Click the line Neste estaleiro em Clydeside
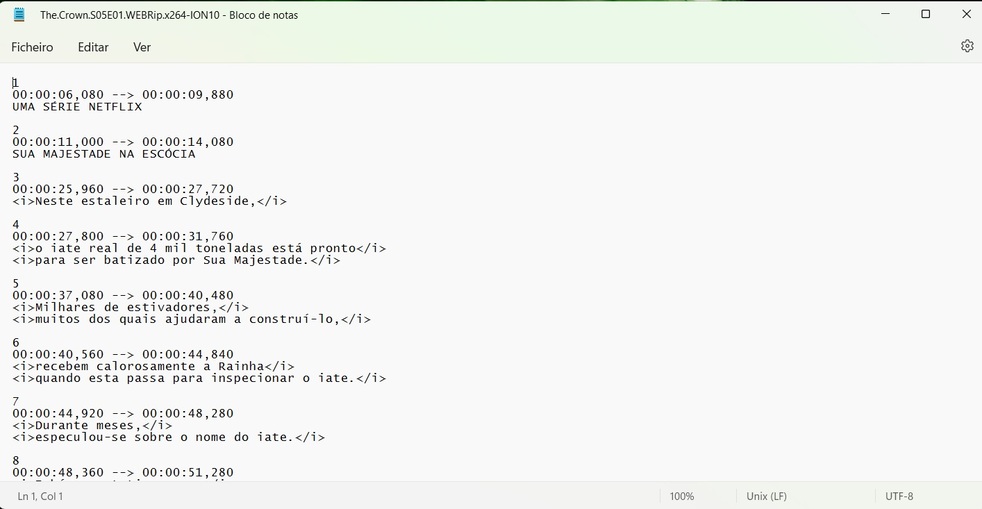The width and height of the screenshot is (982, 509). point(149,201)
